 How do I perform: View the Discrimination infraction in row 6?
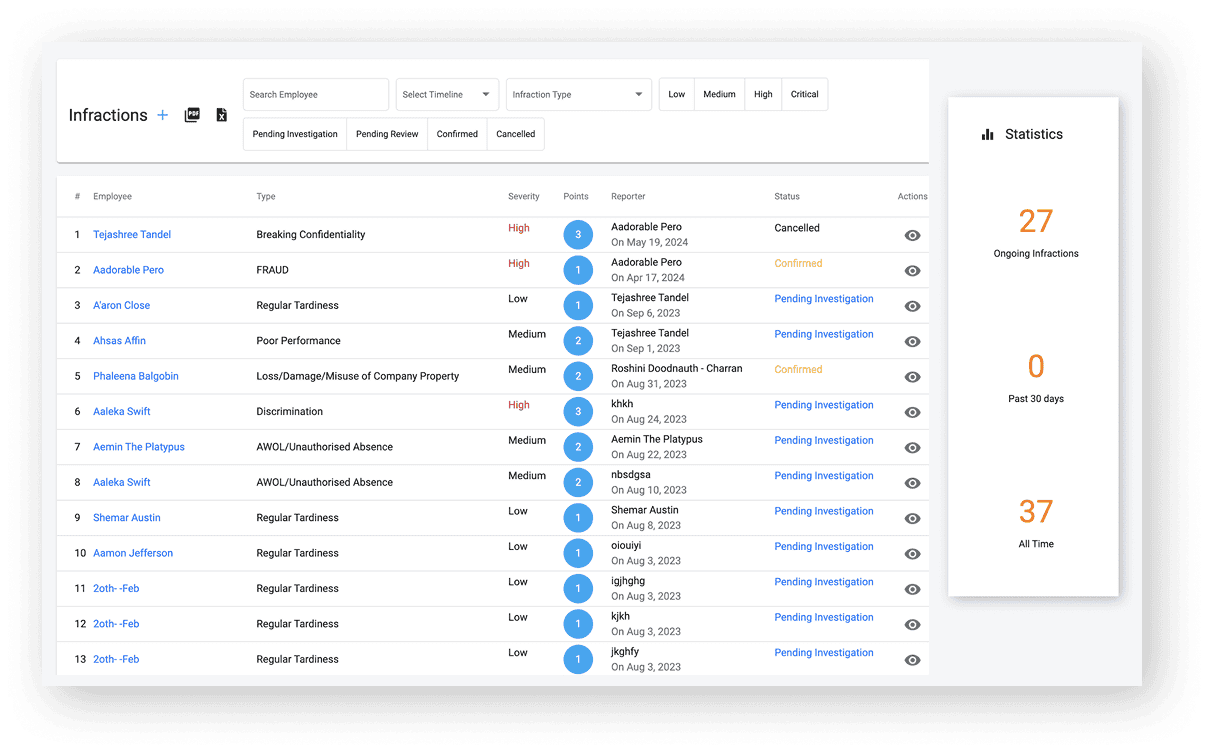point(912,412)
